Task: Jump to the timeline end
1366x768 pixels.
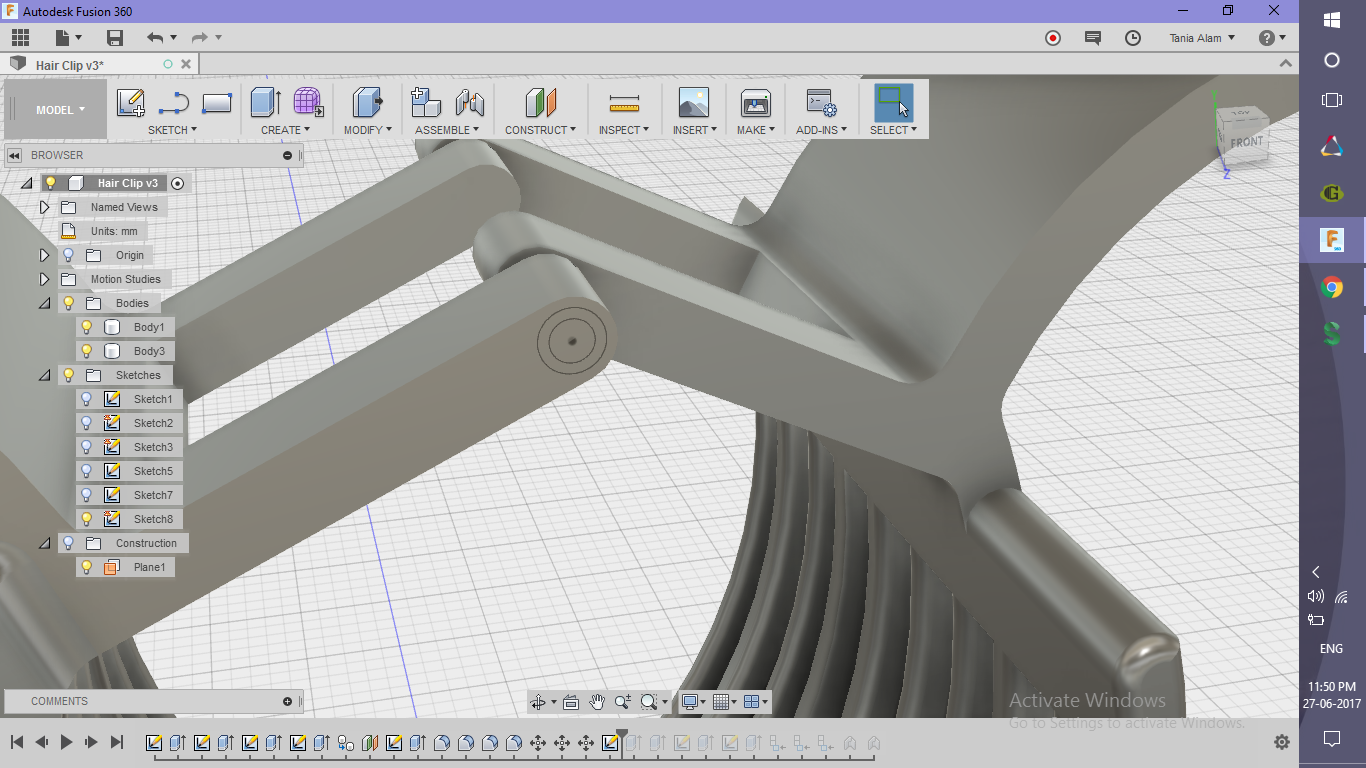Action: tap(117, 742)
